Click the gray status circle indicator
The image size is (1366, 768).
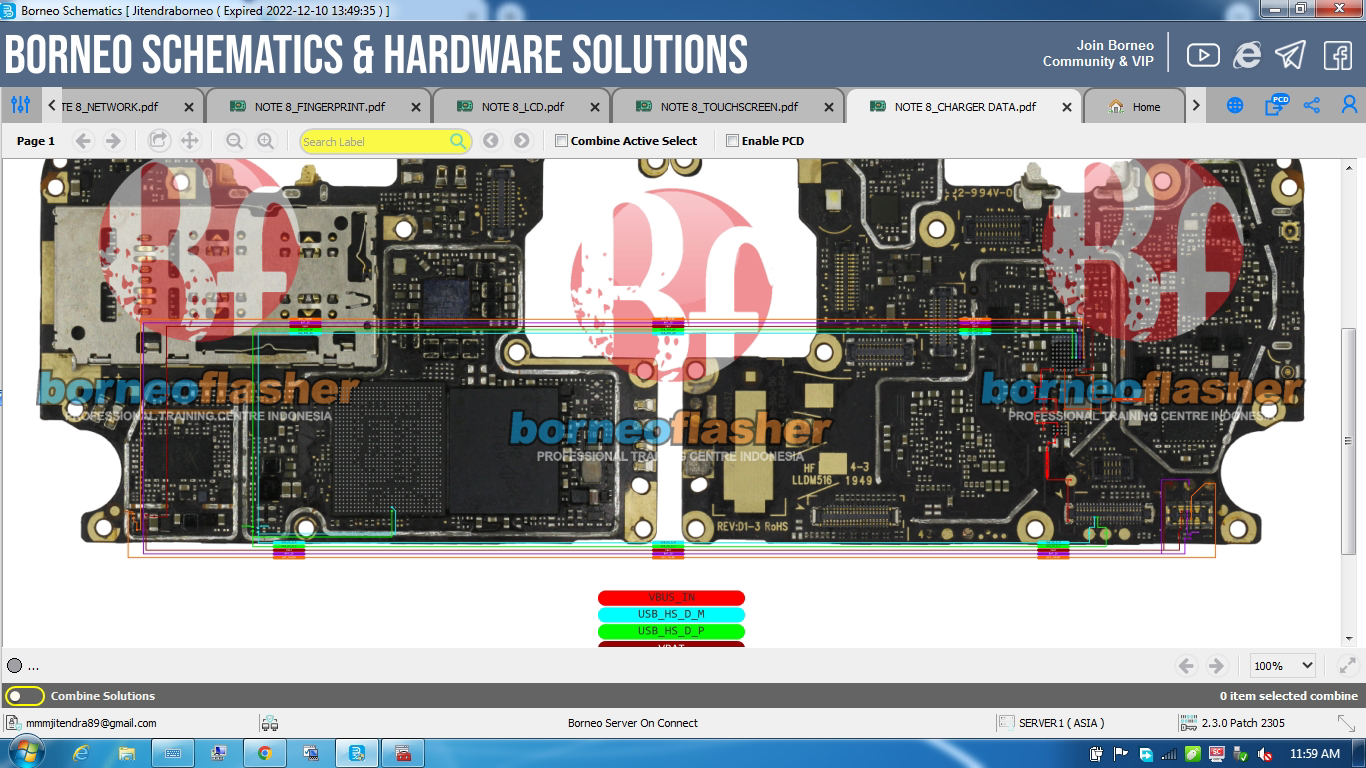point(14,666)
